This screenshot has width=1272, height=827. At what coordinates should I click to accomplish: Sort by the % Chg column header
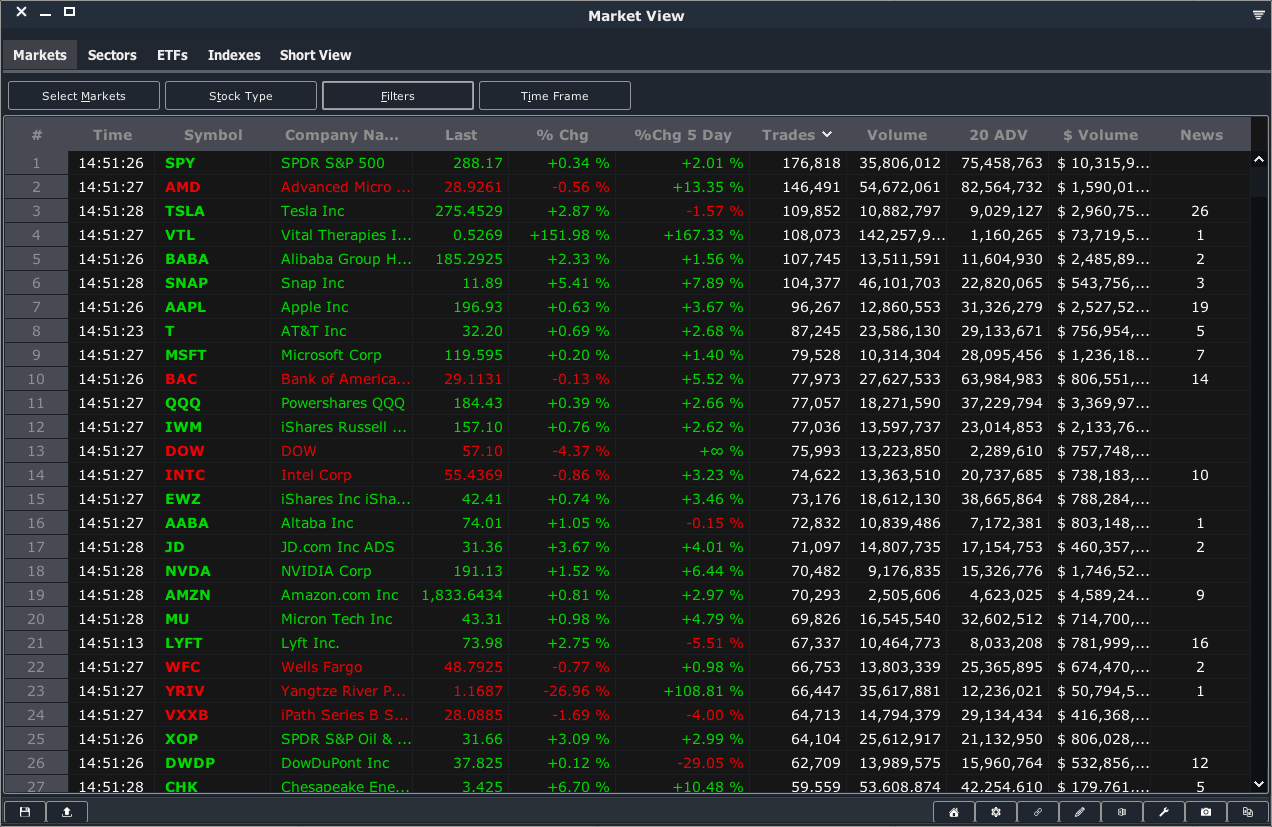click(562, 135)
